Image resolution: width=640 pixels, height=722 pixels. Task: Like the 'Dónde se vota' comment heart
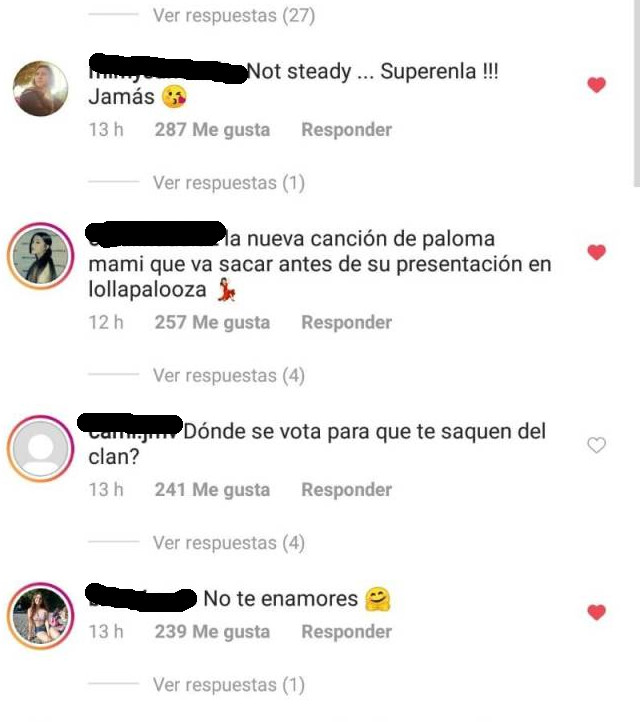pos(596,445)
